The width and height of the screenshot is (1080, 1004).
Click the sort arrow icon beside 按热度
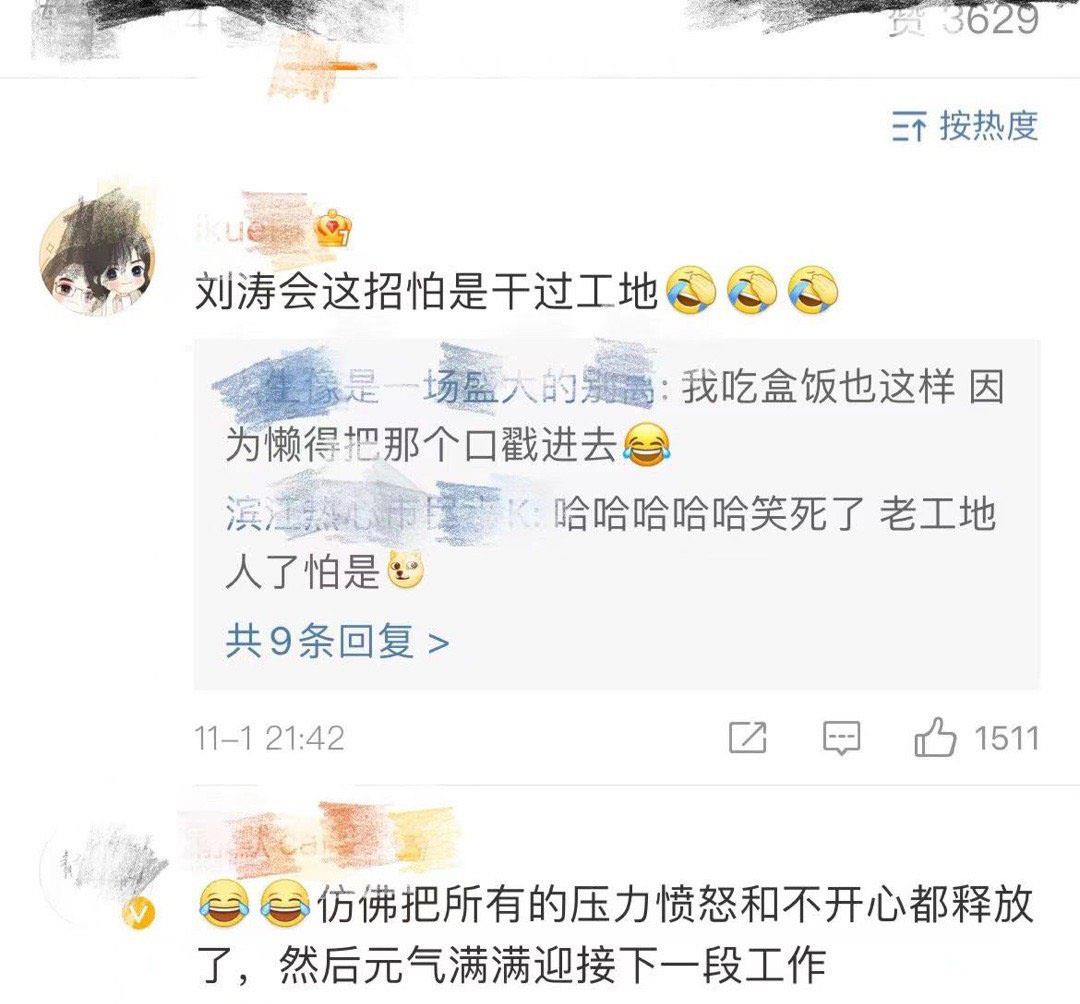(x=909, y=127)
